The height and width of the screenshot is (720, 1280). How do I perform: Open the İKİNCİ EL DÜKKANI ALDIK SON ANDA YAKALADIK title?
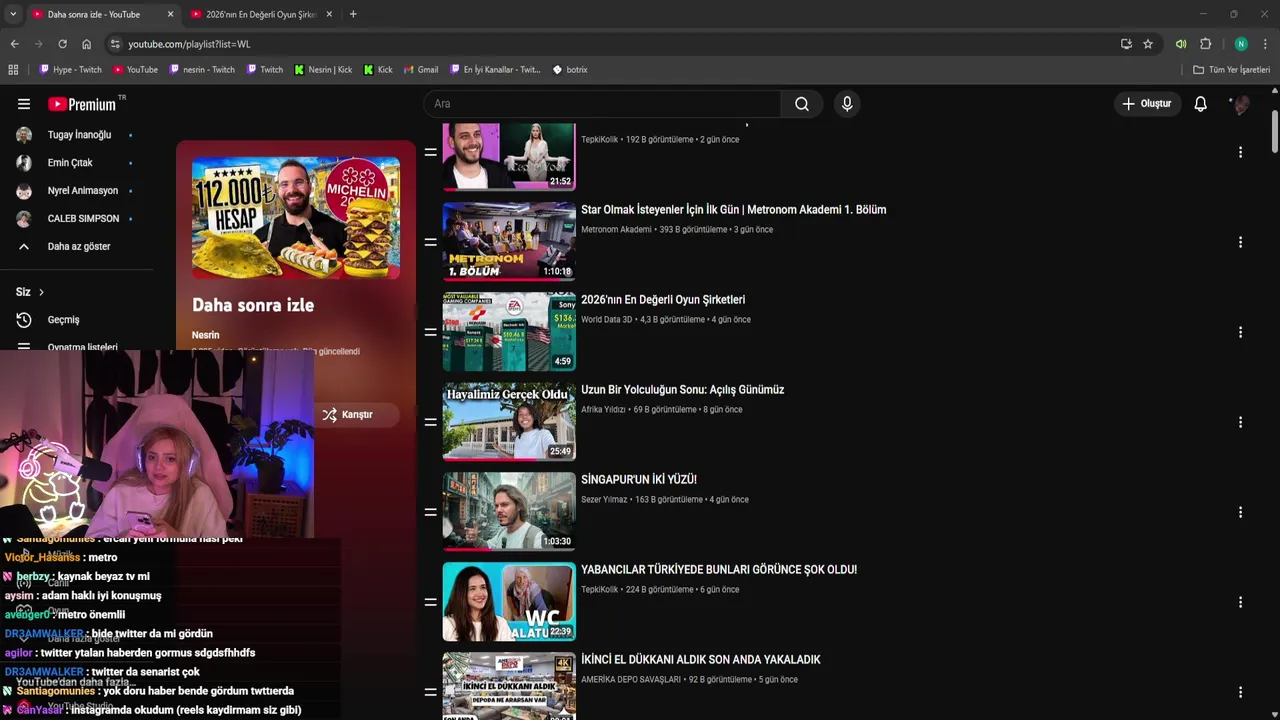point(701,660)
